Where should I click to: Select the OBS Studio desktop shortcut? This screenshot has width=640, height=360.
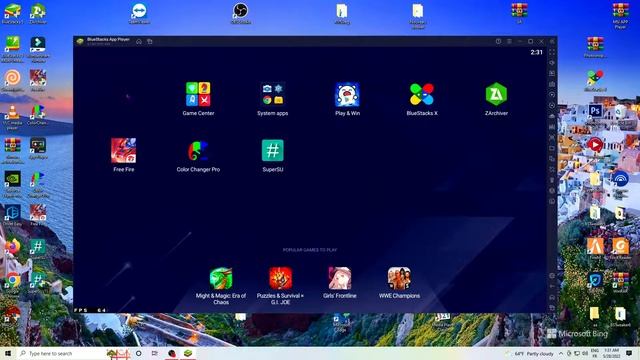point(240,13)
